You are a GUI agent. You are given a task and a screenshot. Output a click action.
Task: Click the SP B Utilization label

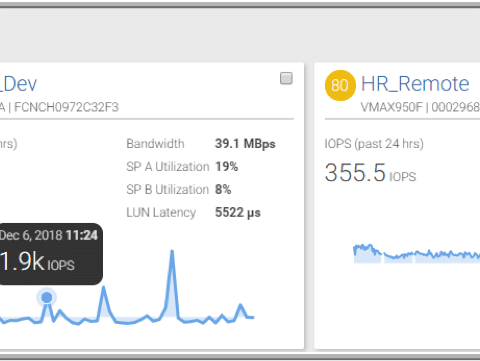click(x=168, y=189)
